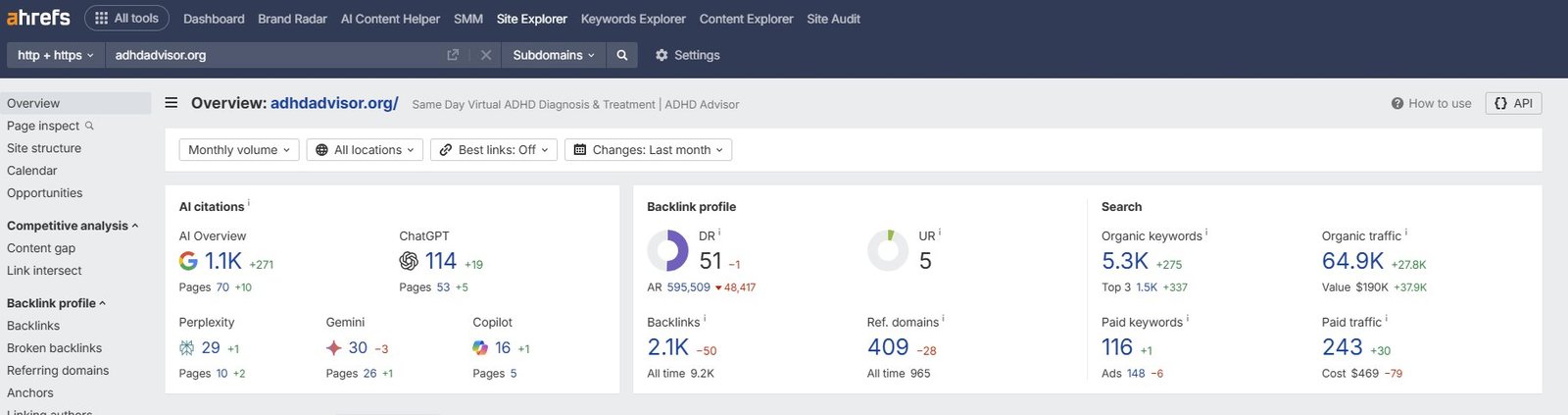
Task: Click the API button
Action: (x=1513, y=103)
